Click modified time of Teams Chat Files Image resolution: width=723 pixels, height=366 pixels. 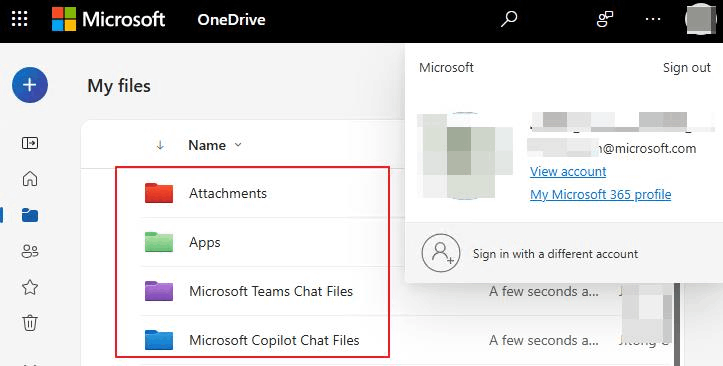coord(544,291)
